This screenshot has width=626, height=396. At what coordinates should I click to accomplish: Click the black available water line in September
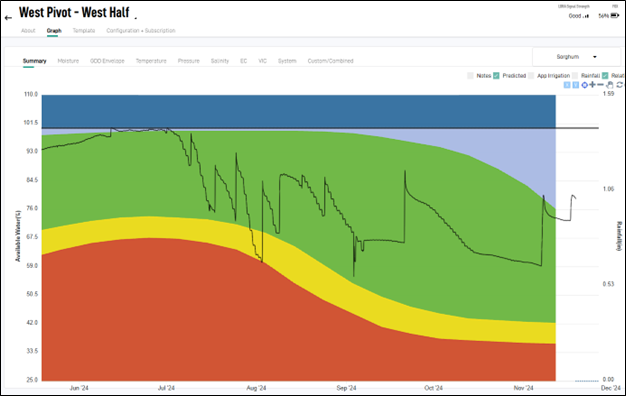point(383,241)
